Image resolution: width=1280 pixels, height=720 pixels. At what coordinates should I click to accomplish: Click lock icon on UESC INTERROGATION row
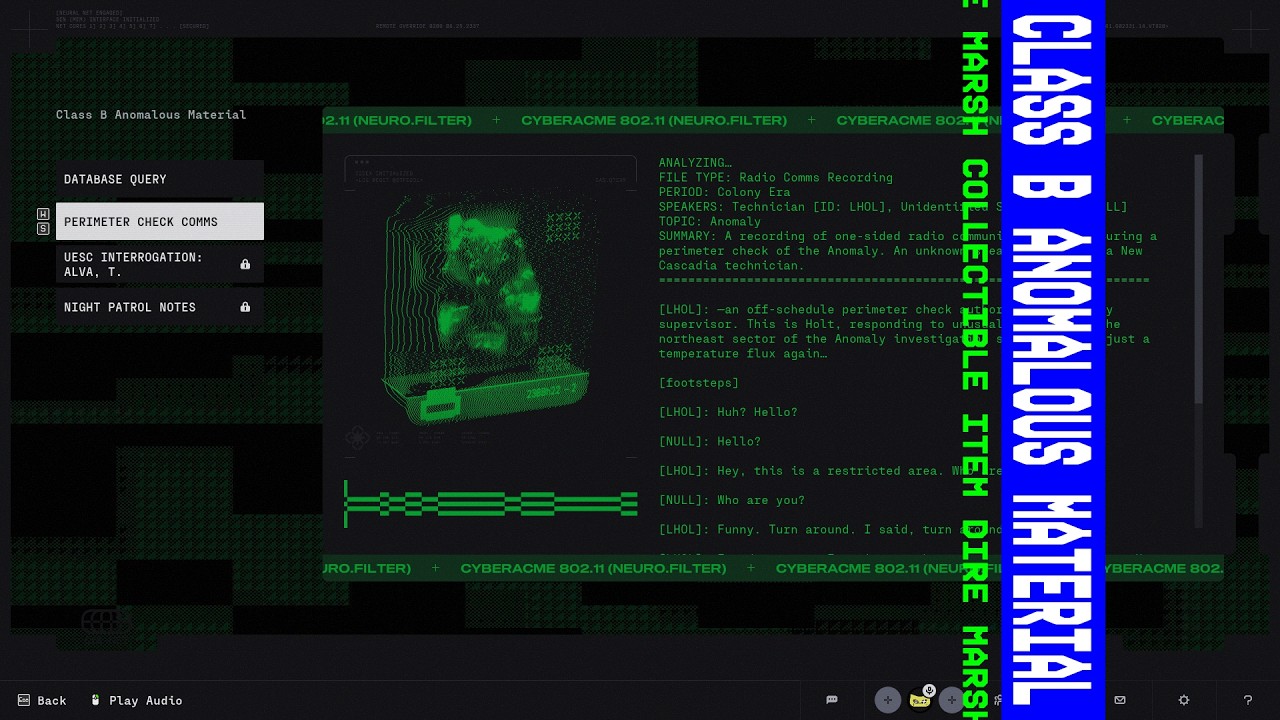tap(245, 265)
